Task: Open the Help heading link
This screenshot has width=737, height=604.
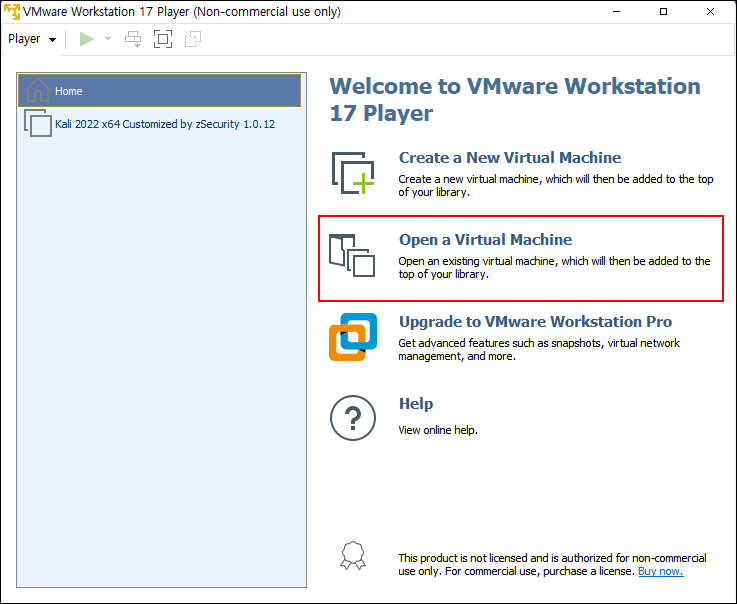Action: 416,404
